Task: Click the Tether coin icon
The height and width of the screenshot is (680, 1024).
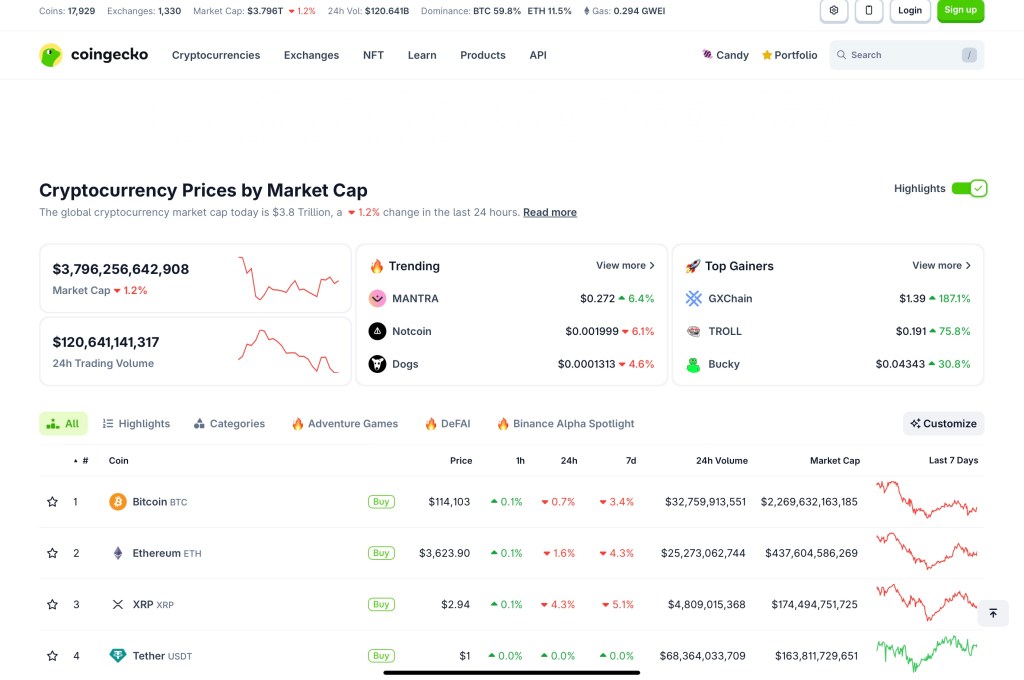Action: click(118, 656)
